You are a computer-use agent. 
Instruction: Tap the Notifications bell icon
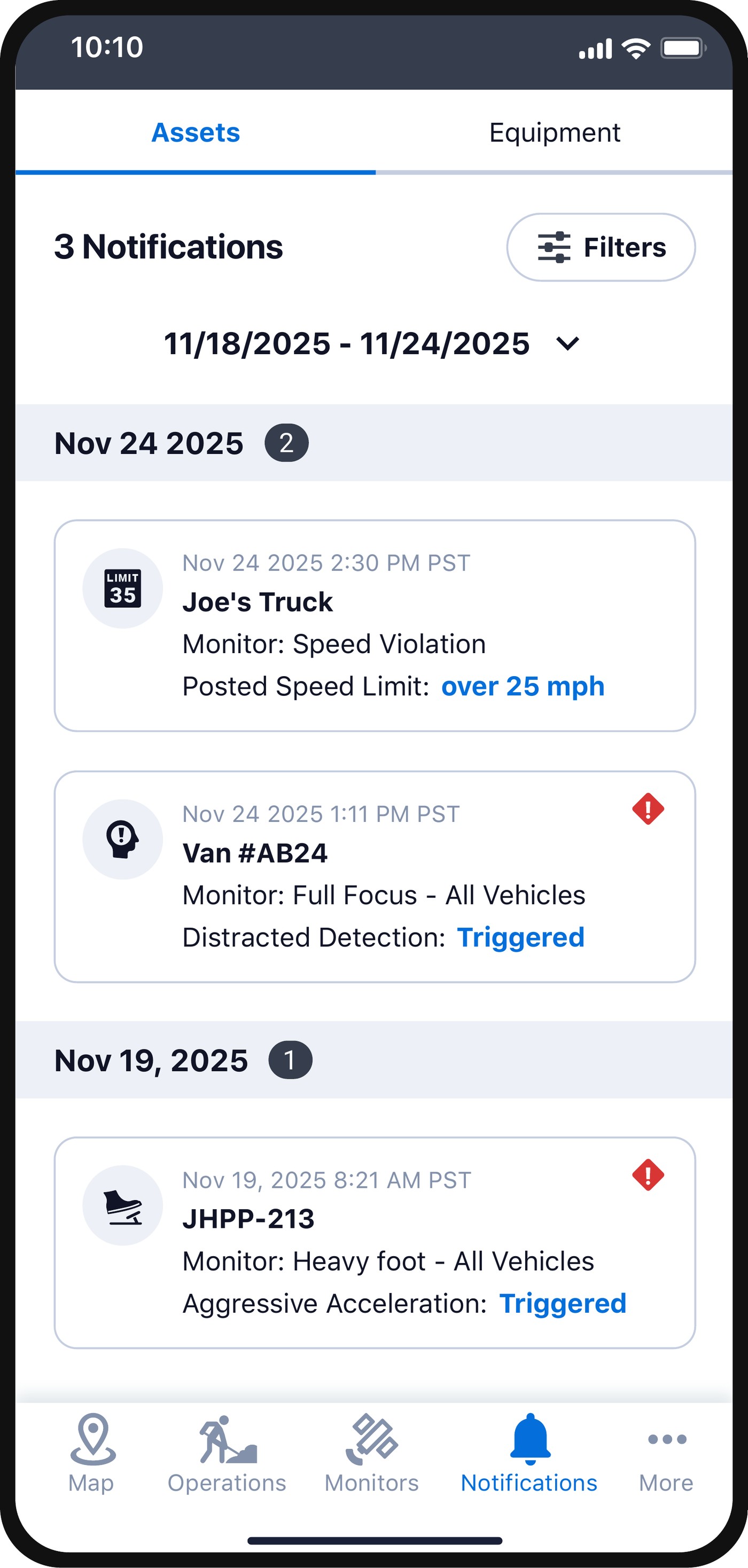(531, 1436)
